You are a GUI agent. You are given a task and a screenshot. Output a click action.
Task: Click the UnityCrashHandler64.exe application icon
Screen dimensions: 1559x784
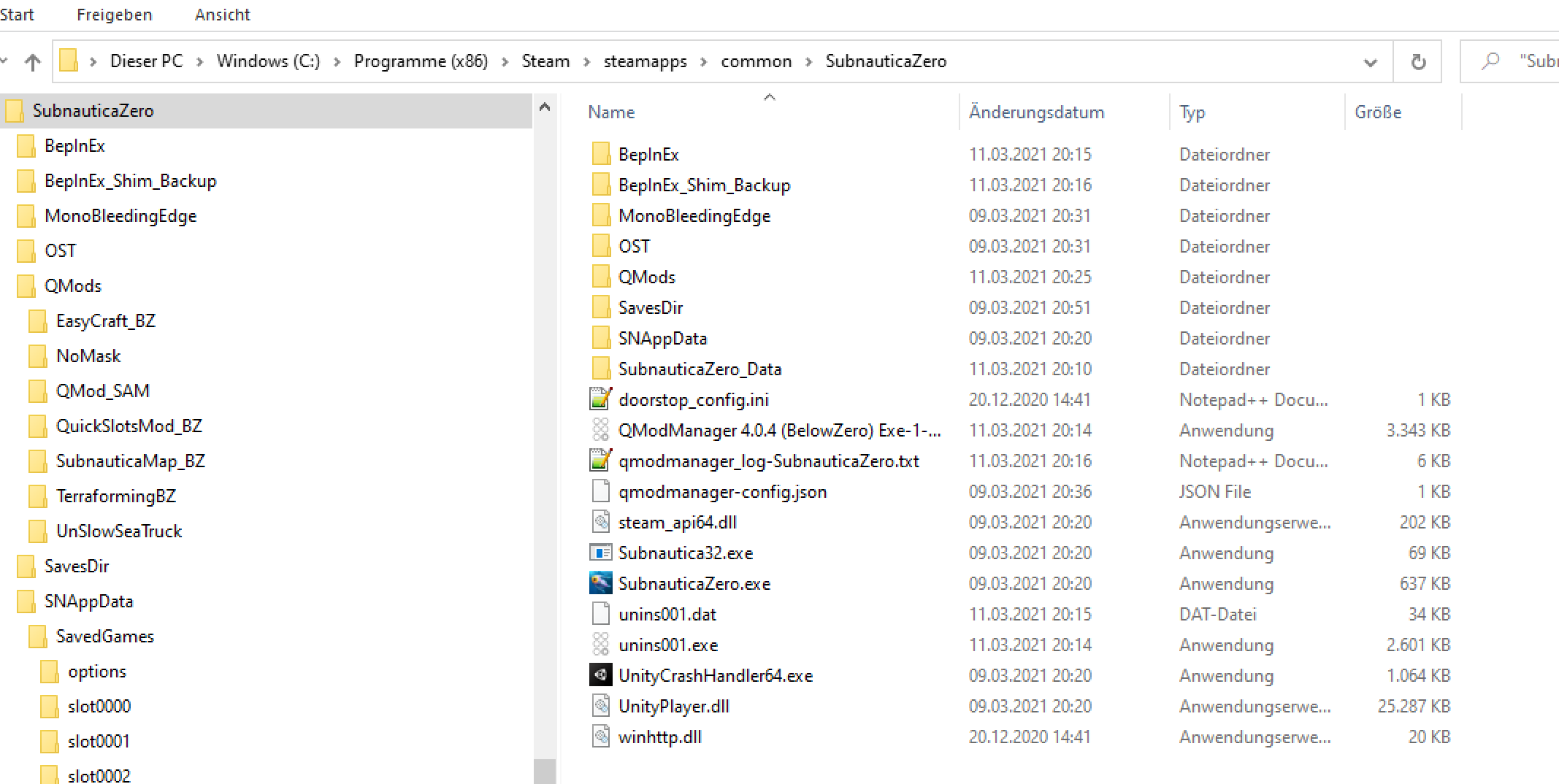tap(600, 675)
